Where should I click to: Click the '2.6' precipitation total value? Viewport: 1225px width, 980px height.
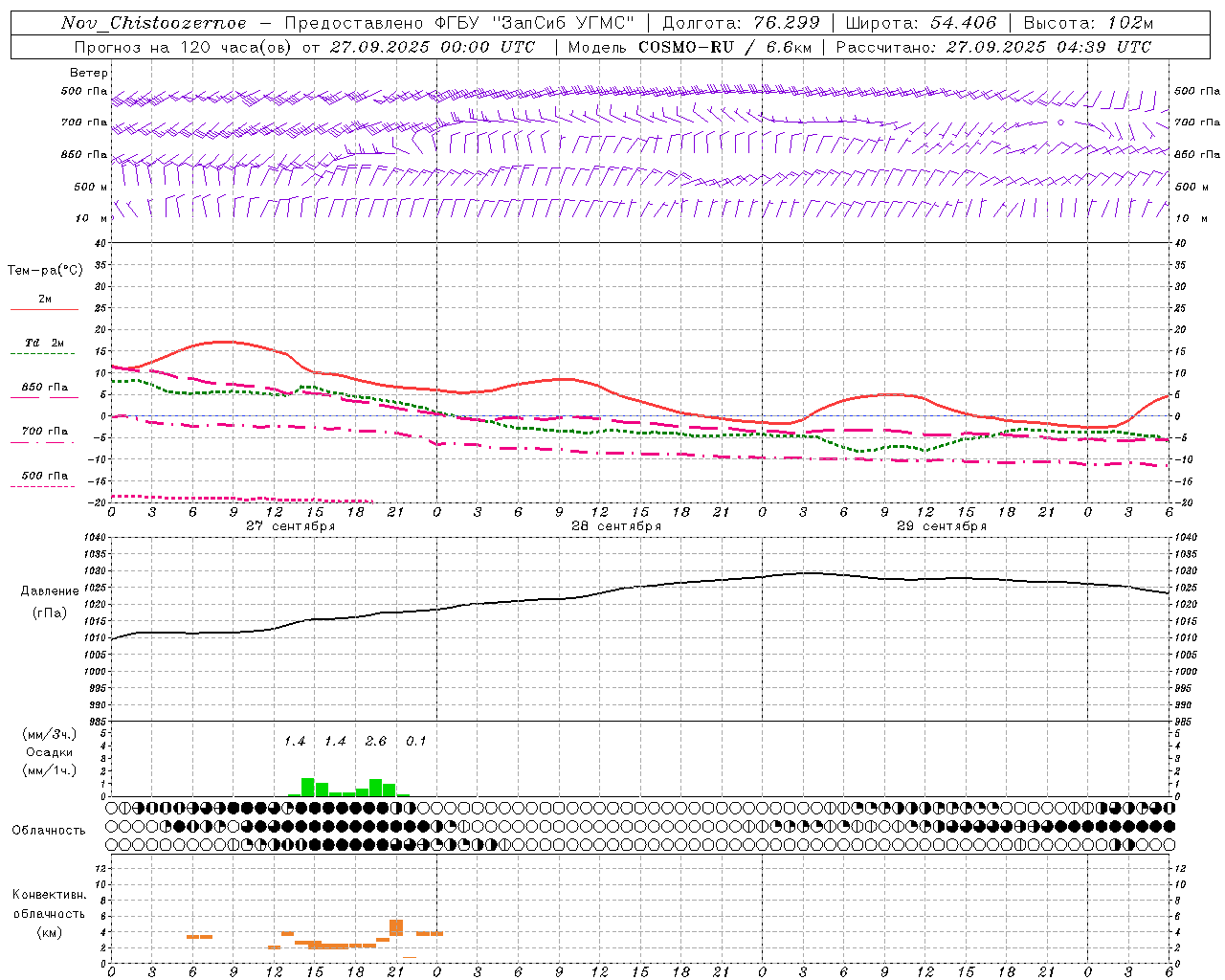(x=376, y=742)
